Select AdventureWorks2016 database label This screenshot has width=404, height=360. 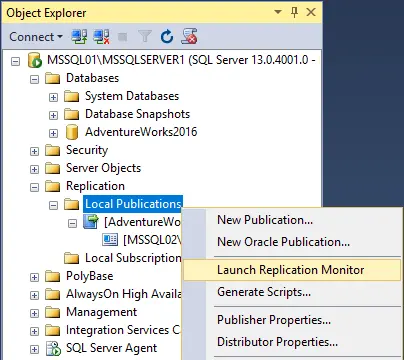(x=141, y=132)
